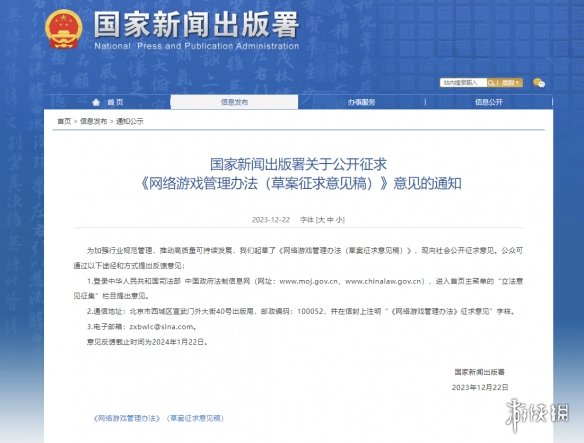Focus the 站内搜索 search input field

pyautogui.click(x=463, y=83)
